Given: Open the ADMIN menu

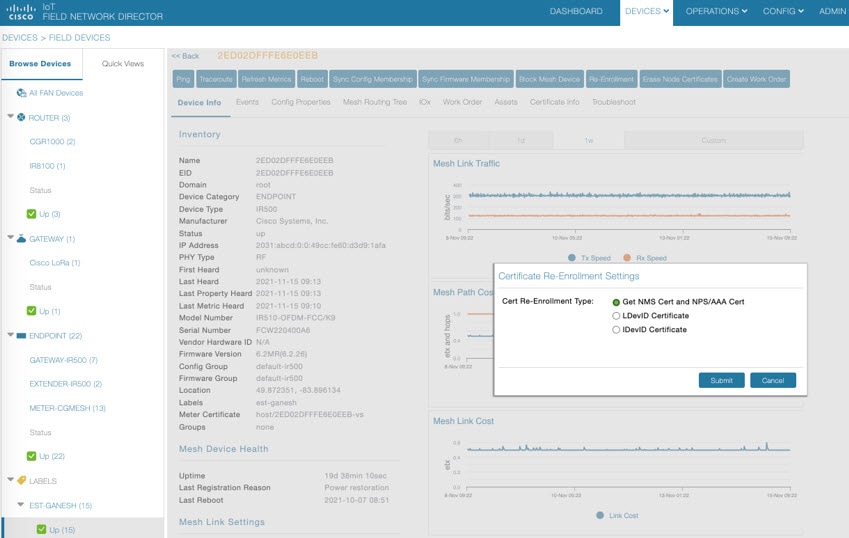Looking at the screenshot, I should tap(833, 11).
